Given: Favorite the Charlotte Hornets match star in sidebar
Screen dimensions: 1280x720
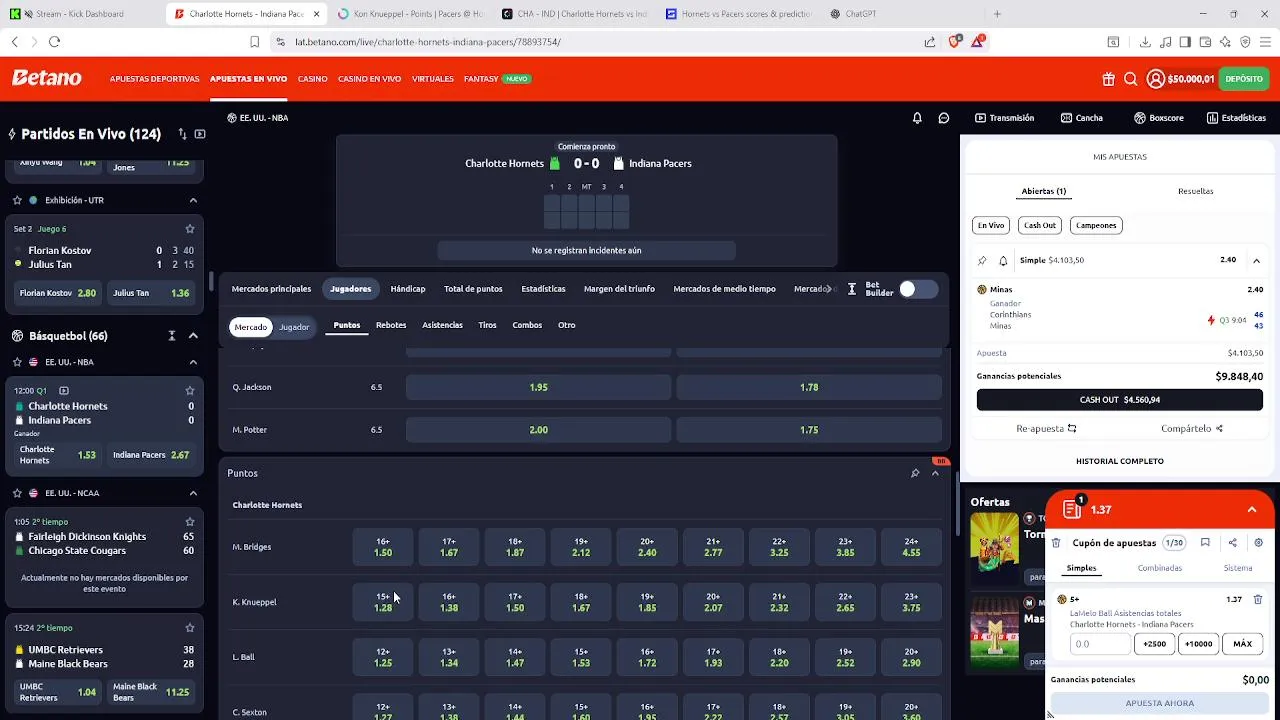Looking at the screenshot, I should click(x=190, y=390).
